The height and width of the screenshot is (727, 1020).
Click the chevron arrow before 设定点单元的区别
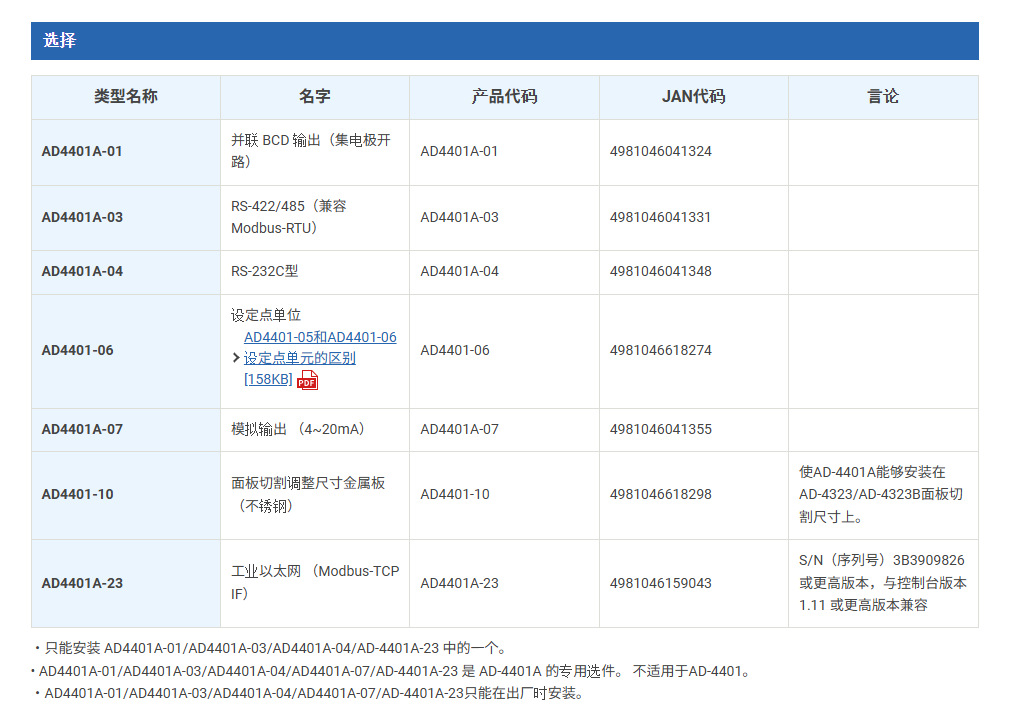coord(236,358)
